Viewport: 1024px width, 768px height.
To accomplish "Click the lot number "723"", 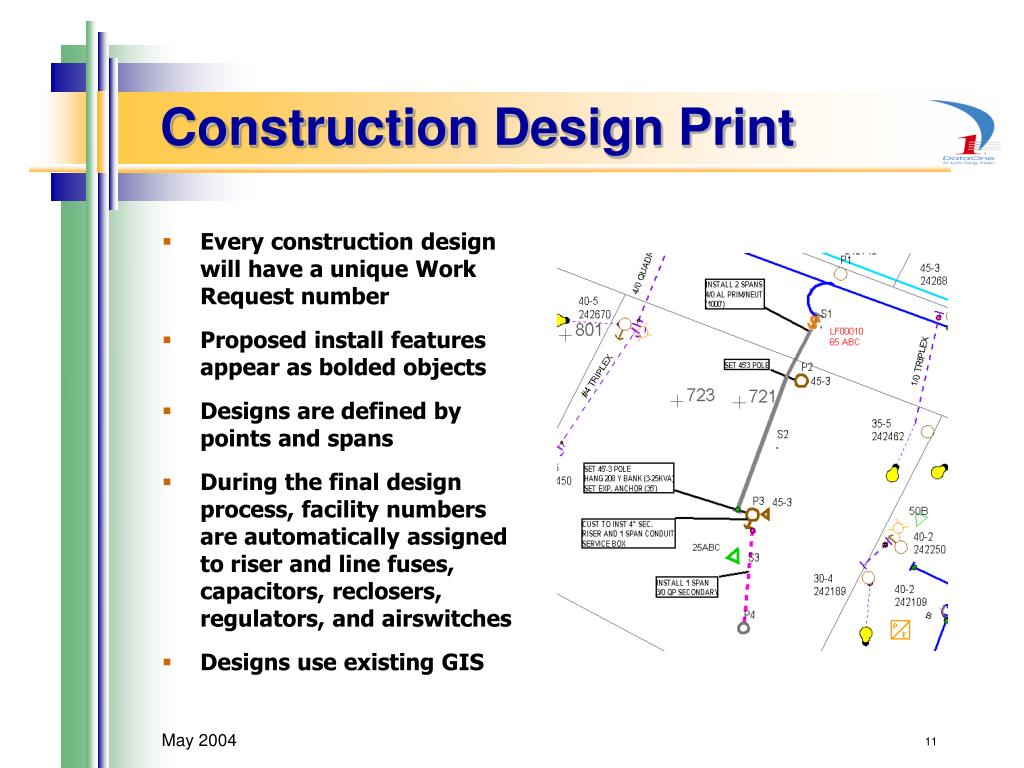I will coord(700,395).
